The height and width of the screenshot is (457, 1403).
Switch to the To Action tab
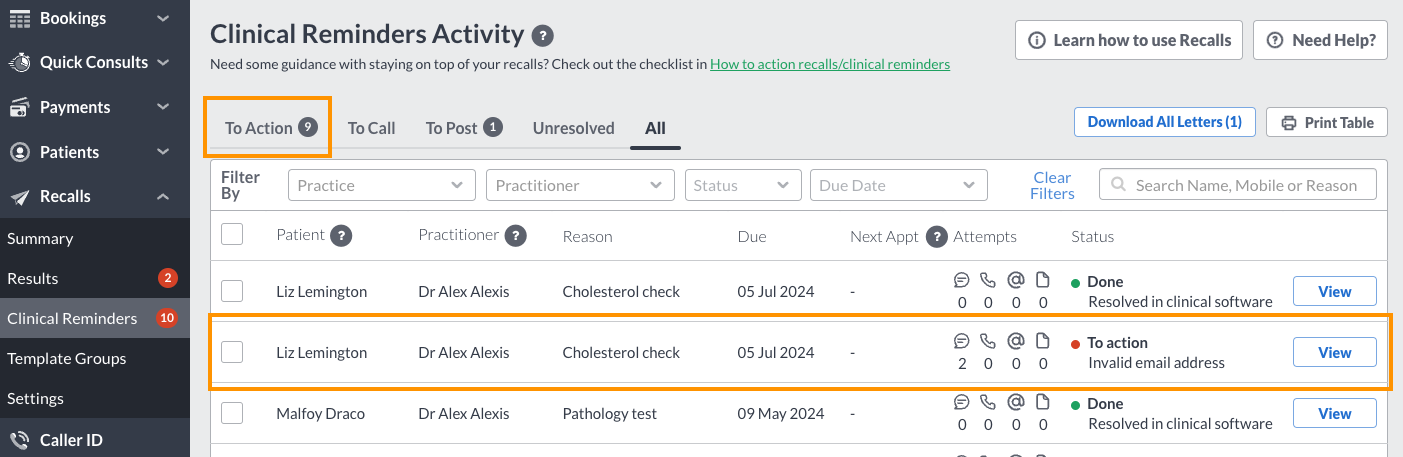(270, 128)
